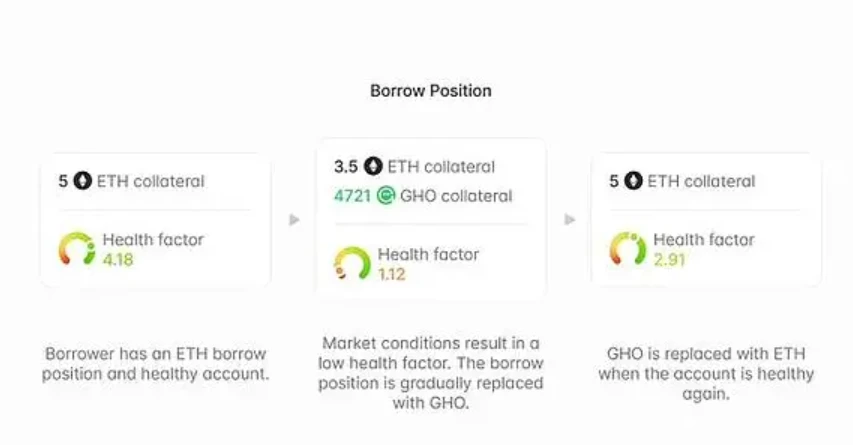Click the 'GHO is replaced with ETH' caption
The image size is (853, 445).
click(706, 374)
